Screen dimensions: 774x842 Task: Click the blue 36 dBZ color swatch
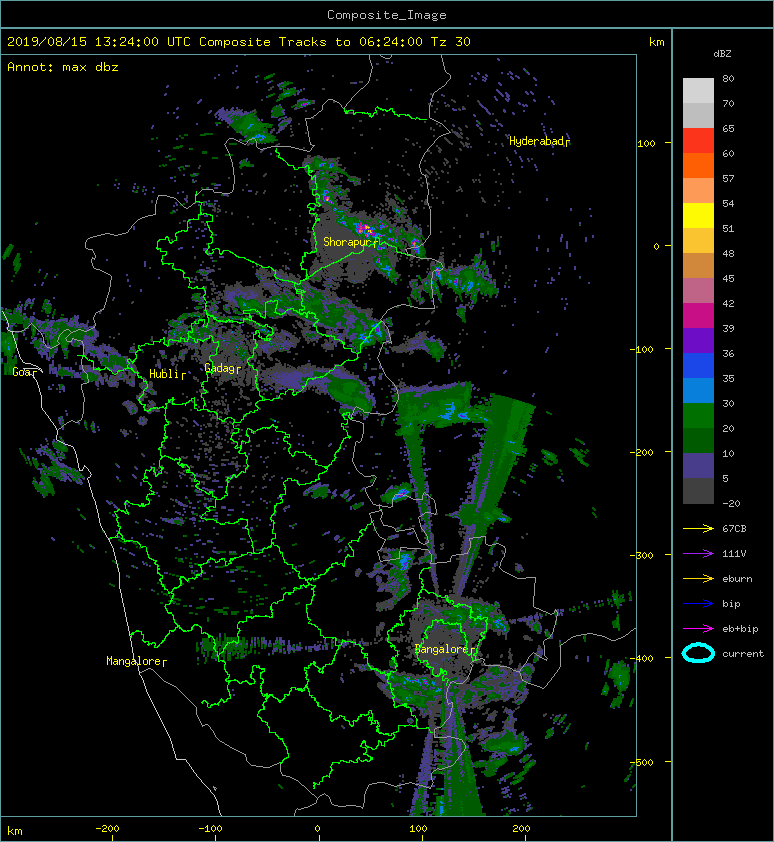698,365
